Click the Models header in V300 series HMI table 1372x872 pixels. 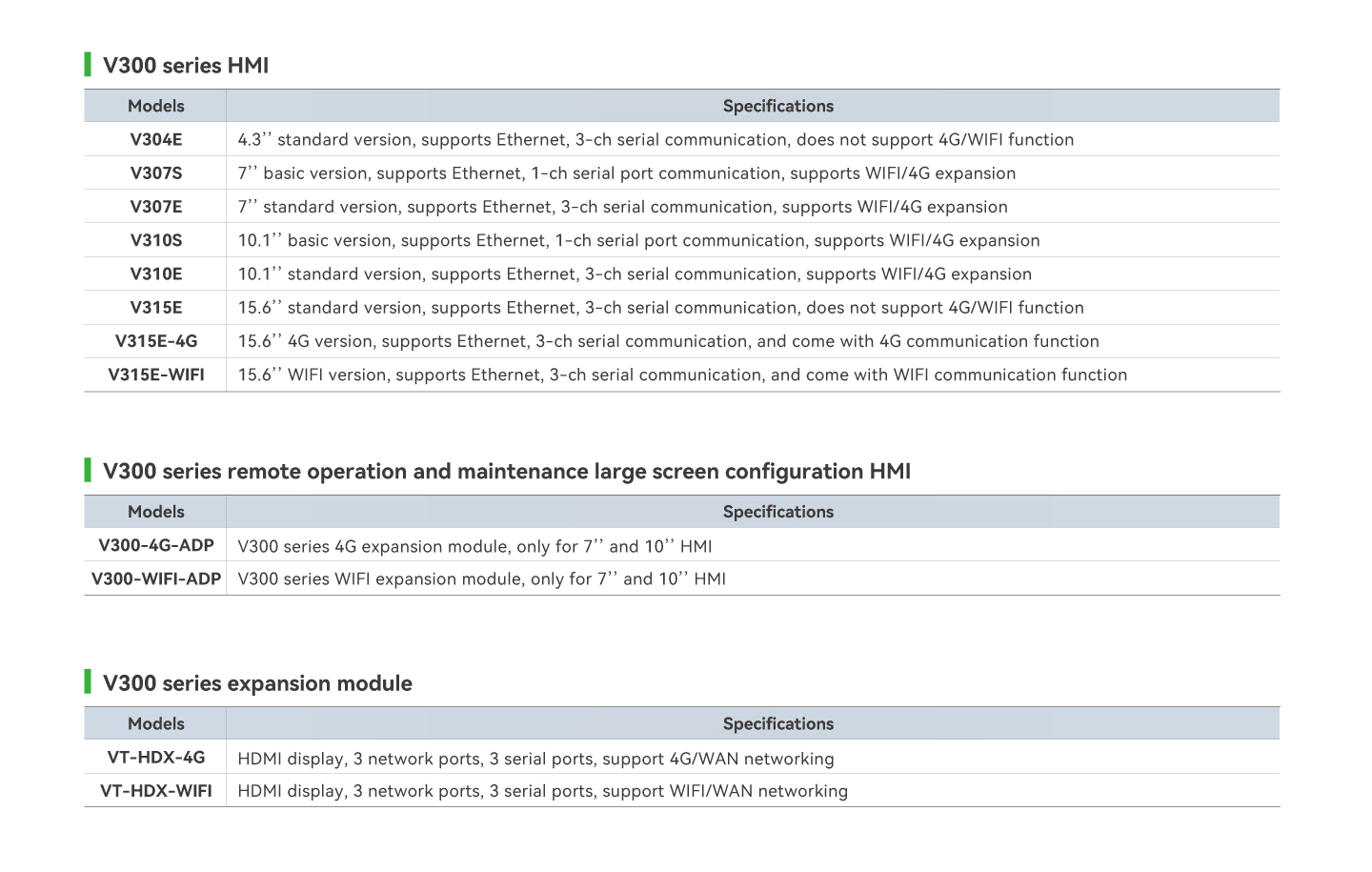click(x=155, y=106)
